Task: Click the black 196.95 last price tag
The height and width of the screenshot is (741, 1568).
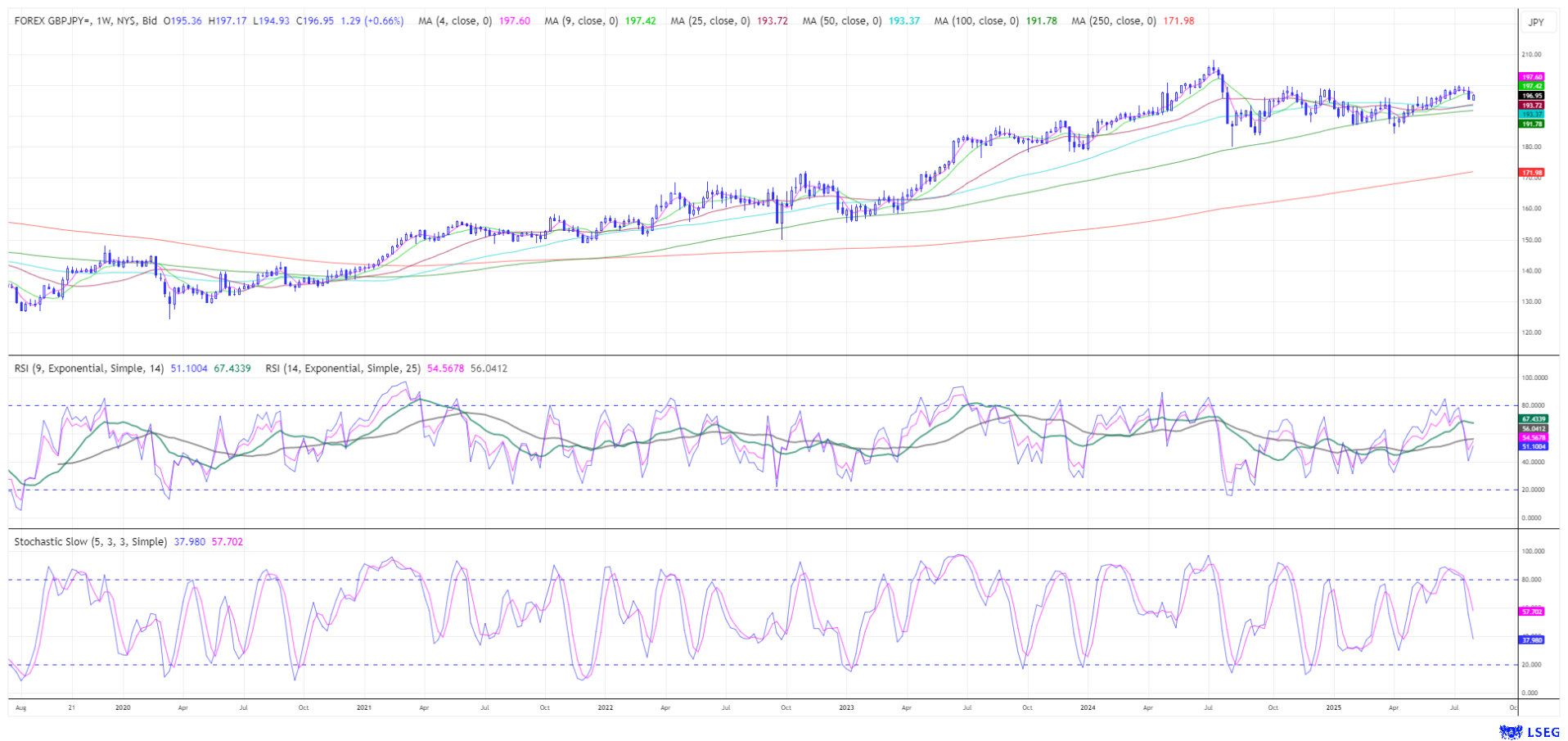Action: click(1531, 96)
